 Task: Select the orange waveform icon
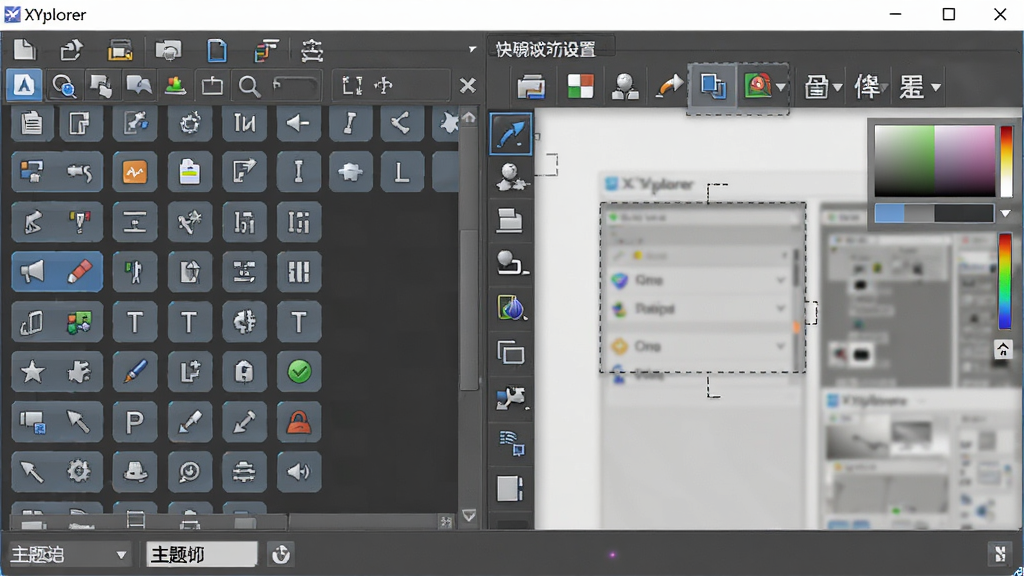coord(135,172)
